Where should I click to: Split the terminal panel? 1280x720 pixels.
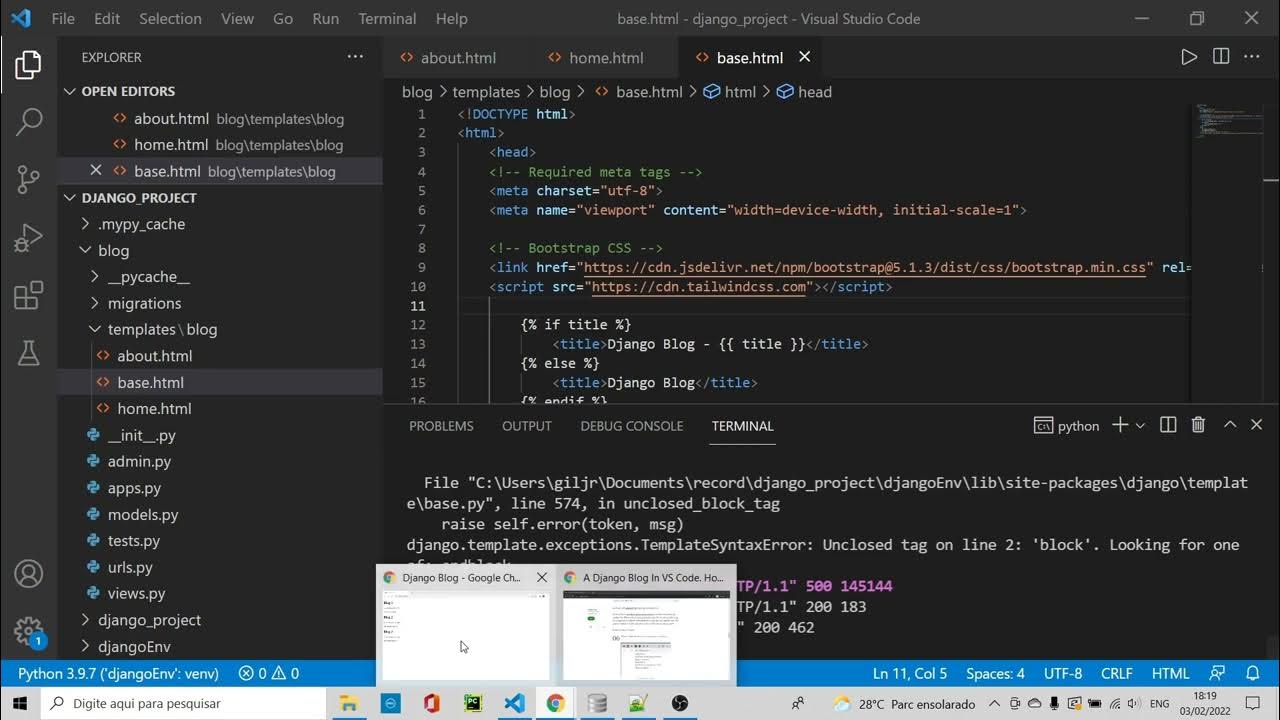point(1168,425)
